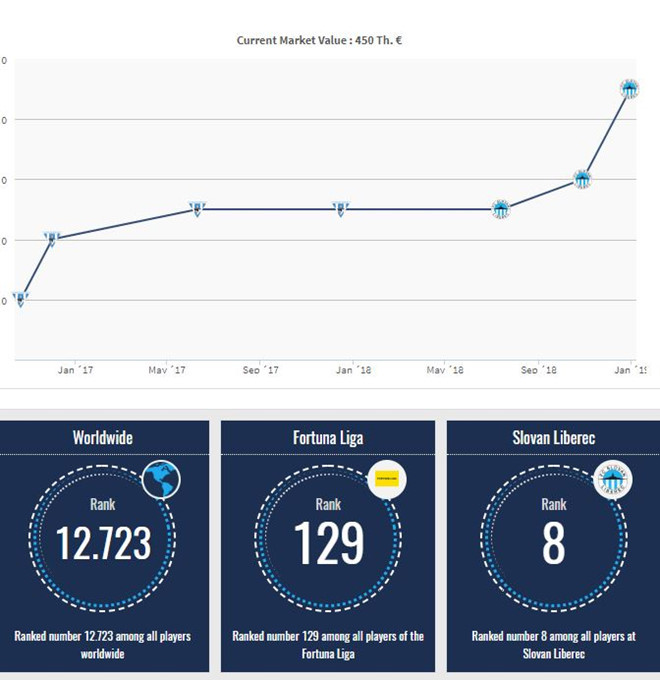Screen dimensions: 660x680
Task: Select the chart marker just after Sep '18
Action: tap(583, 180)
